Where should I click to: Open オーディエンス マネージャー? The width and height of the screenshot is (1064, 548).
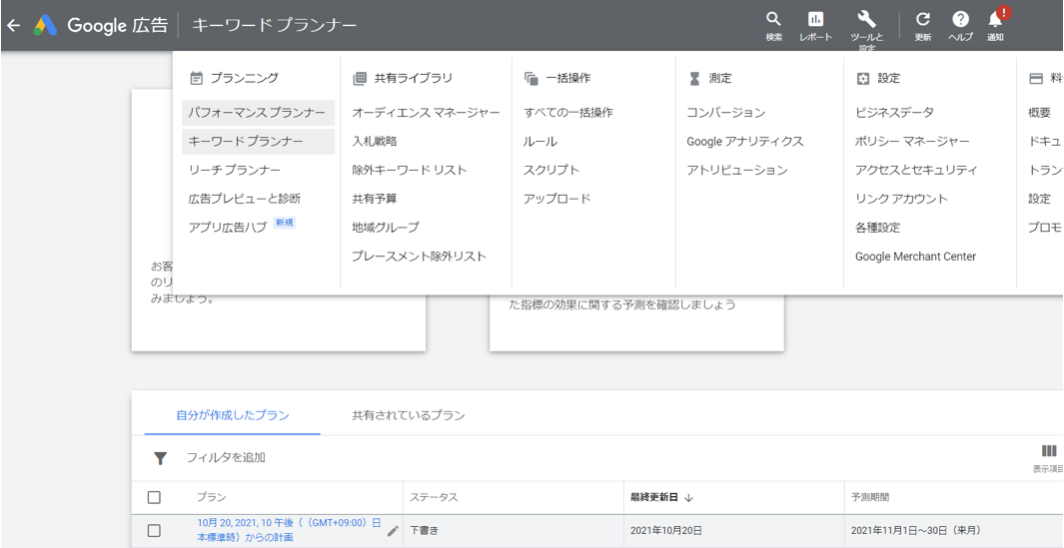[426, 113]
